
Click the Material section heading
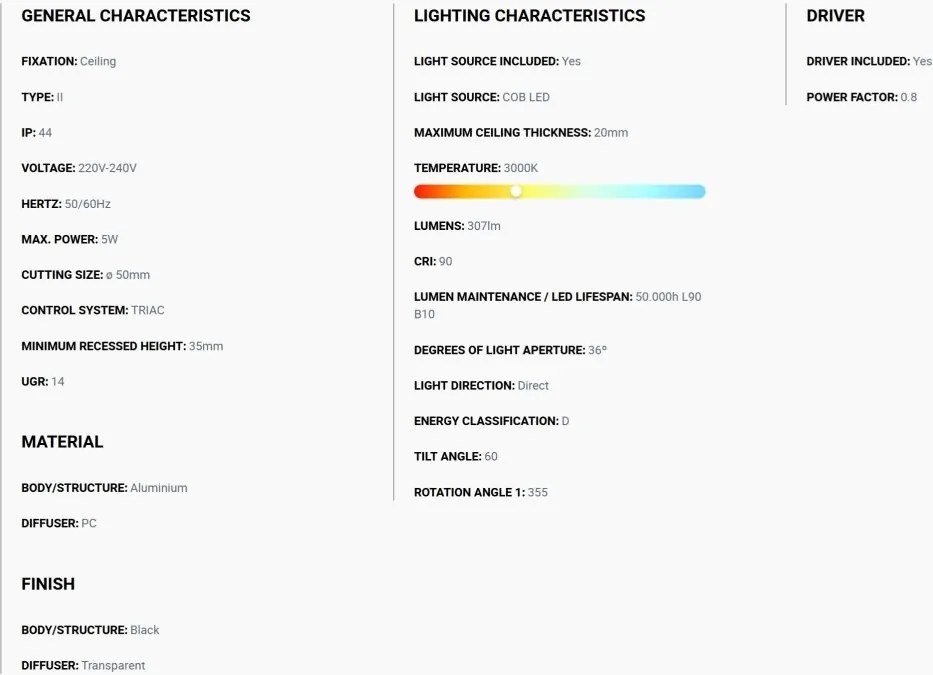[62, 442]
